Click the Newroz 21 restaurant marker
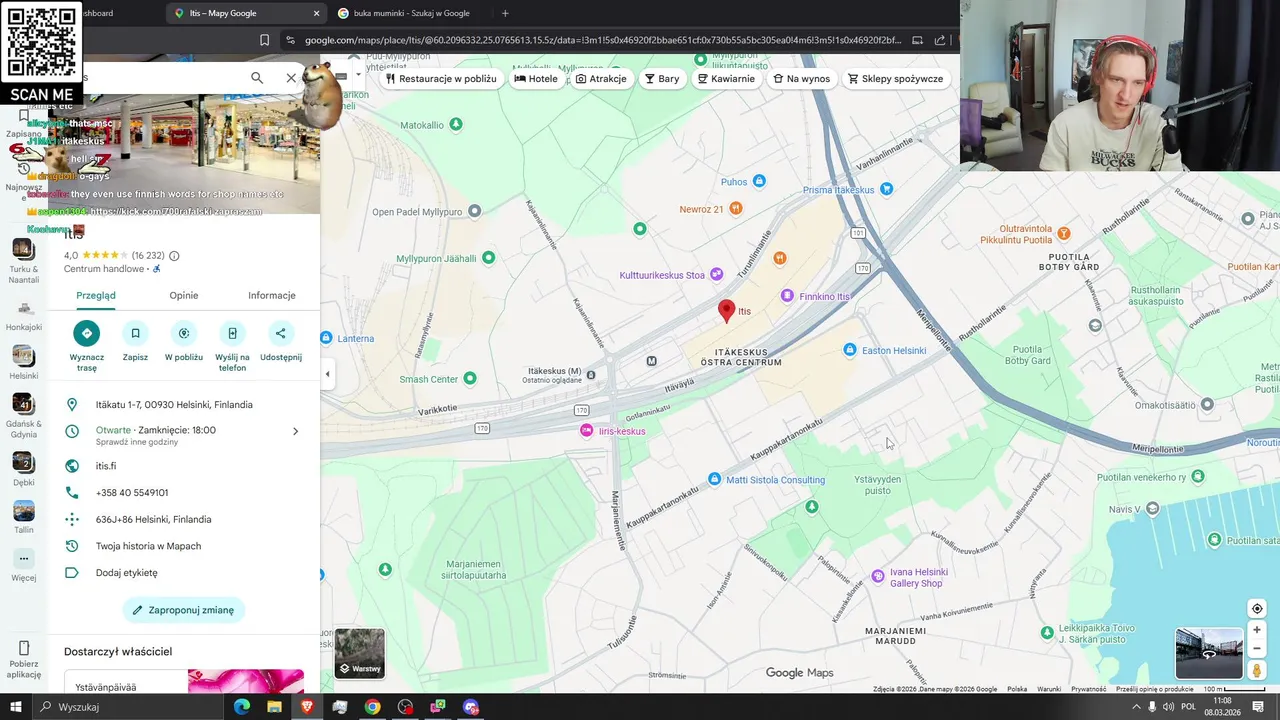The image size is (1280, 720). click(x=736, y=208)
